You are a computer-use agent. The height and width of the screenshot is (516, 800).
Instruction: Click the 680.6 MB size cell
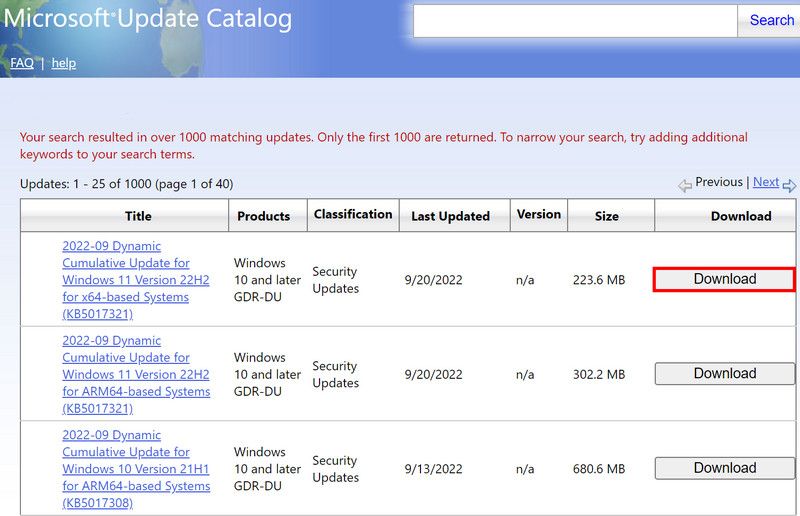[599, 469]
